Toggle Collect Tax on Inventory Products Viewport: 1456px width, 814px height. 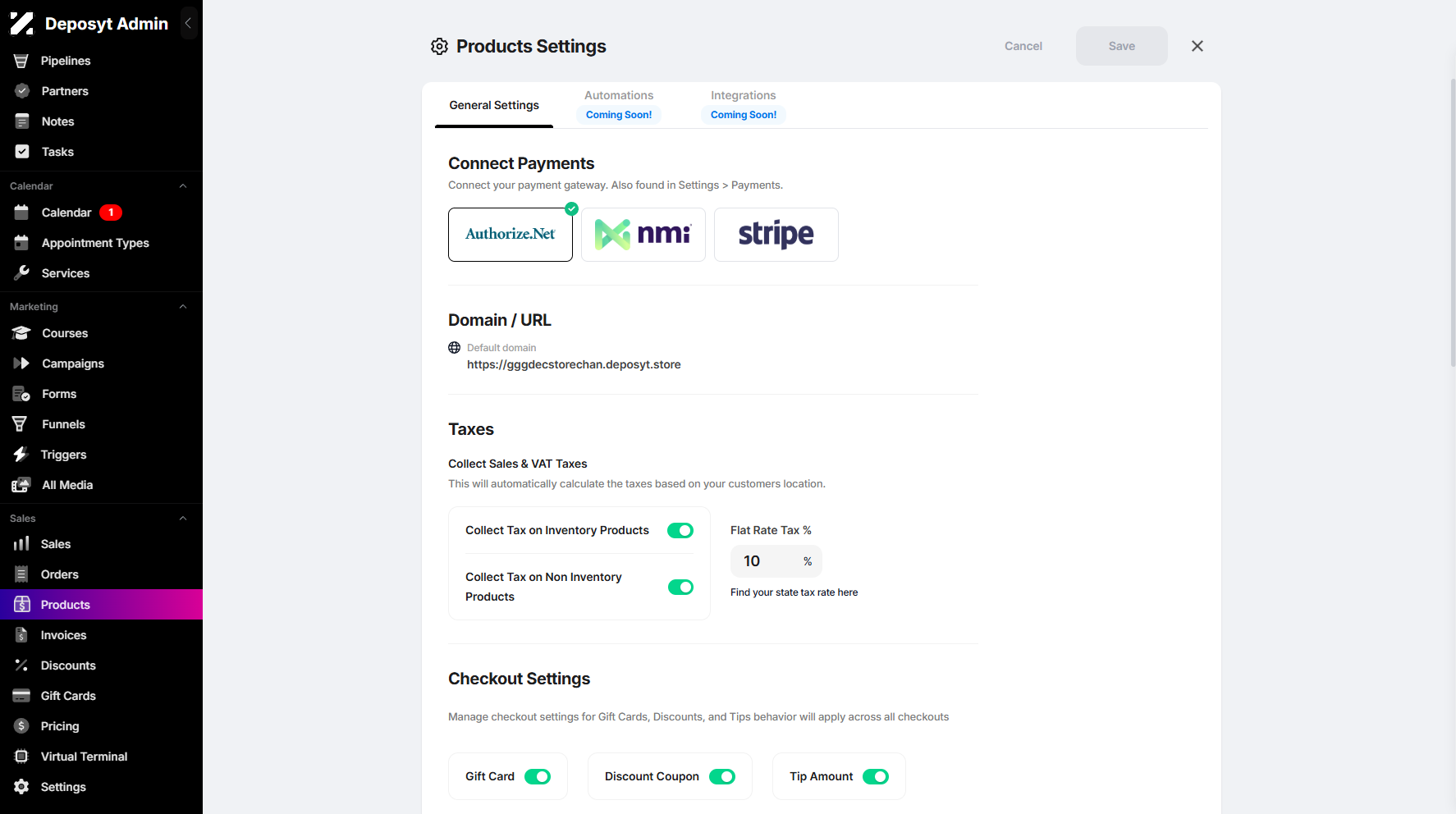(x=680, y=531)
